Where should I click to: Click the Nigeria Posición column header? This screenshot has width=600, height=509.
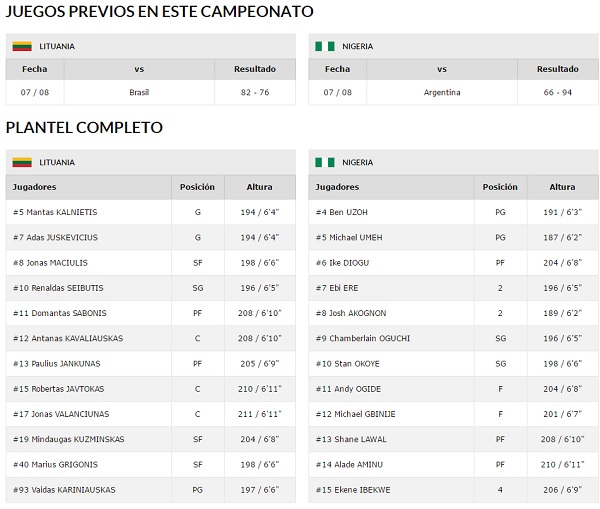coord(500,187)
